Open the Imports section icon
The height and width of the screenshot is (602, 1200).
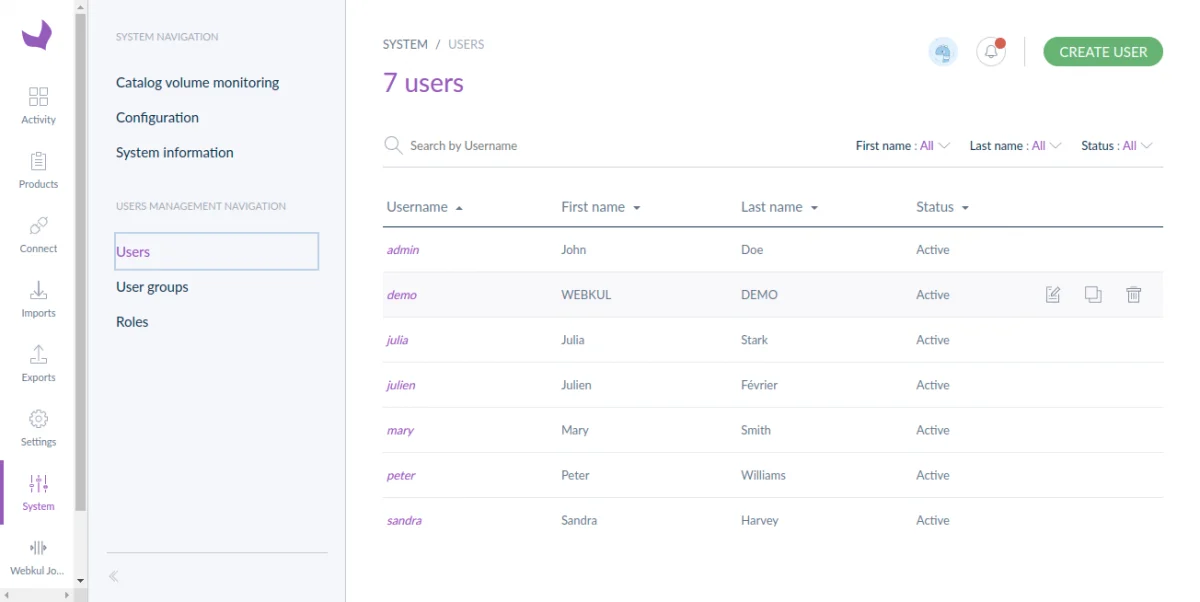[38, 297]
